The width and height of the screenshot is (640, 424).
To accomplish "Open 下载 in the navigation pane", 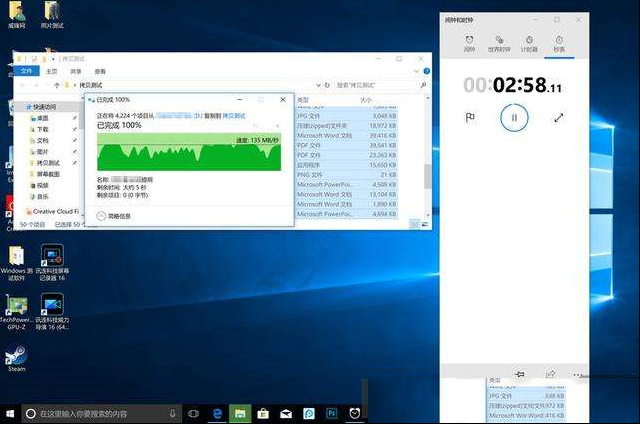I will point(42,129).
